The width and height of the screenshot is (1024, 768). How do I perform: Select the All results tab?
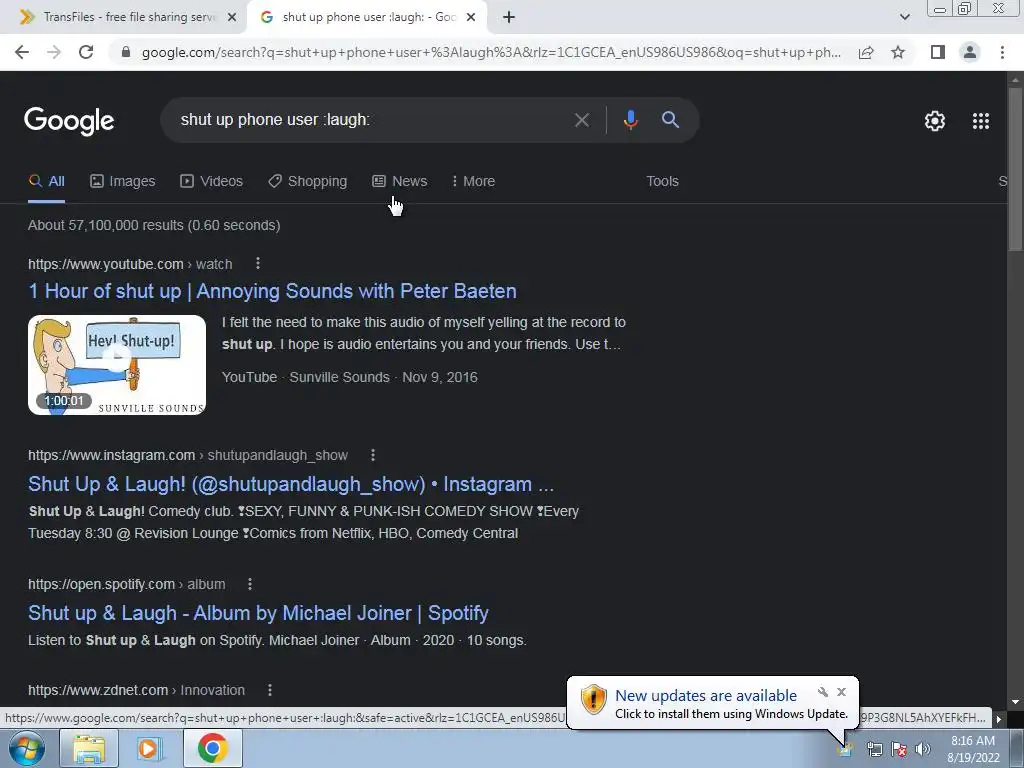click(46, 182)
